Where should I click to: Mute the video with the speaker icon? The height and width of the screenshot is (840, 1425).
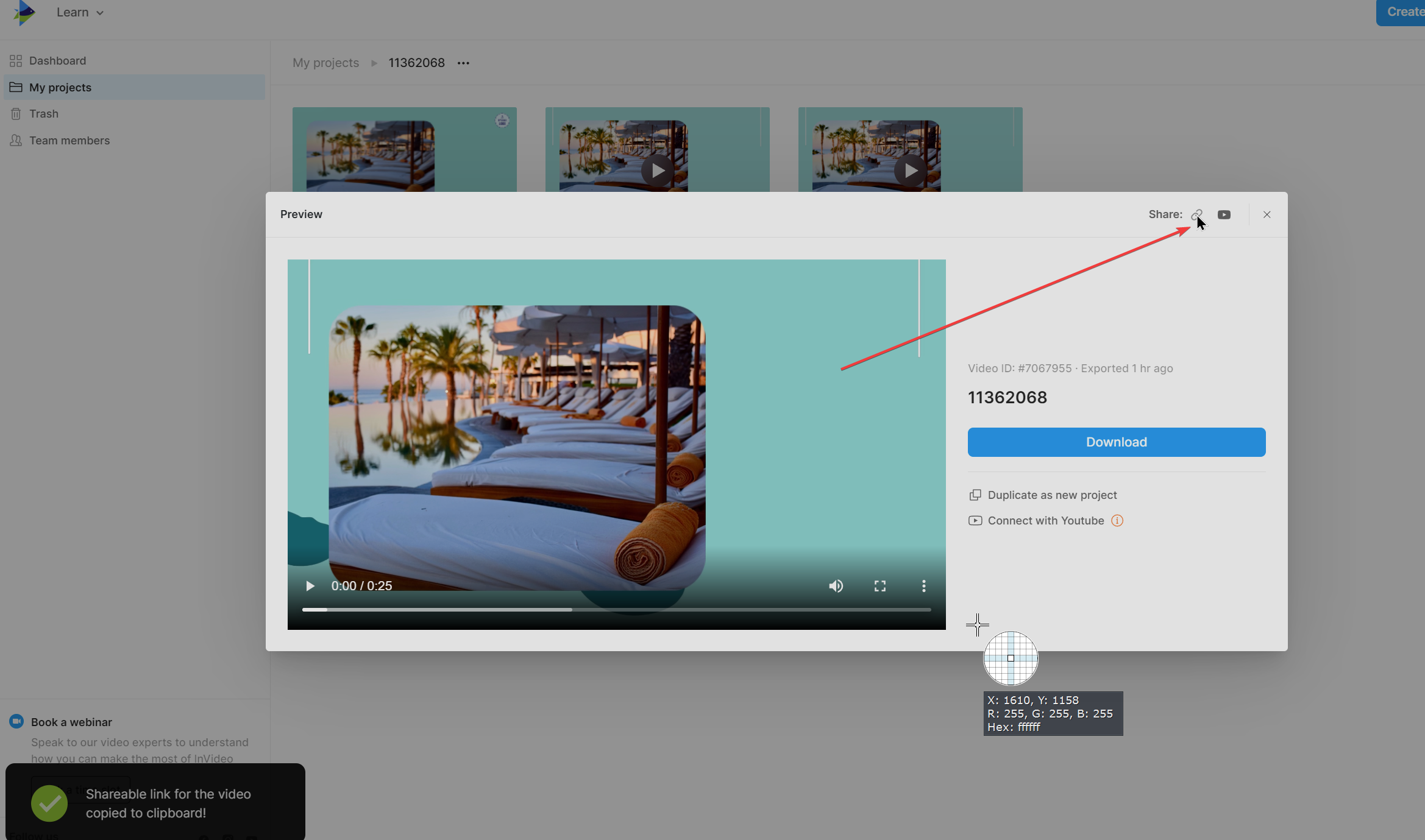point(836,585)
